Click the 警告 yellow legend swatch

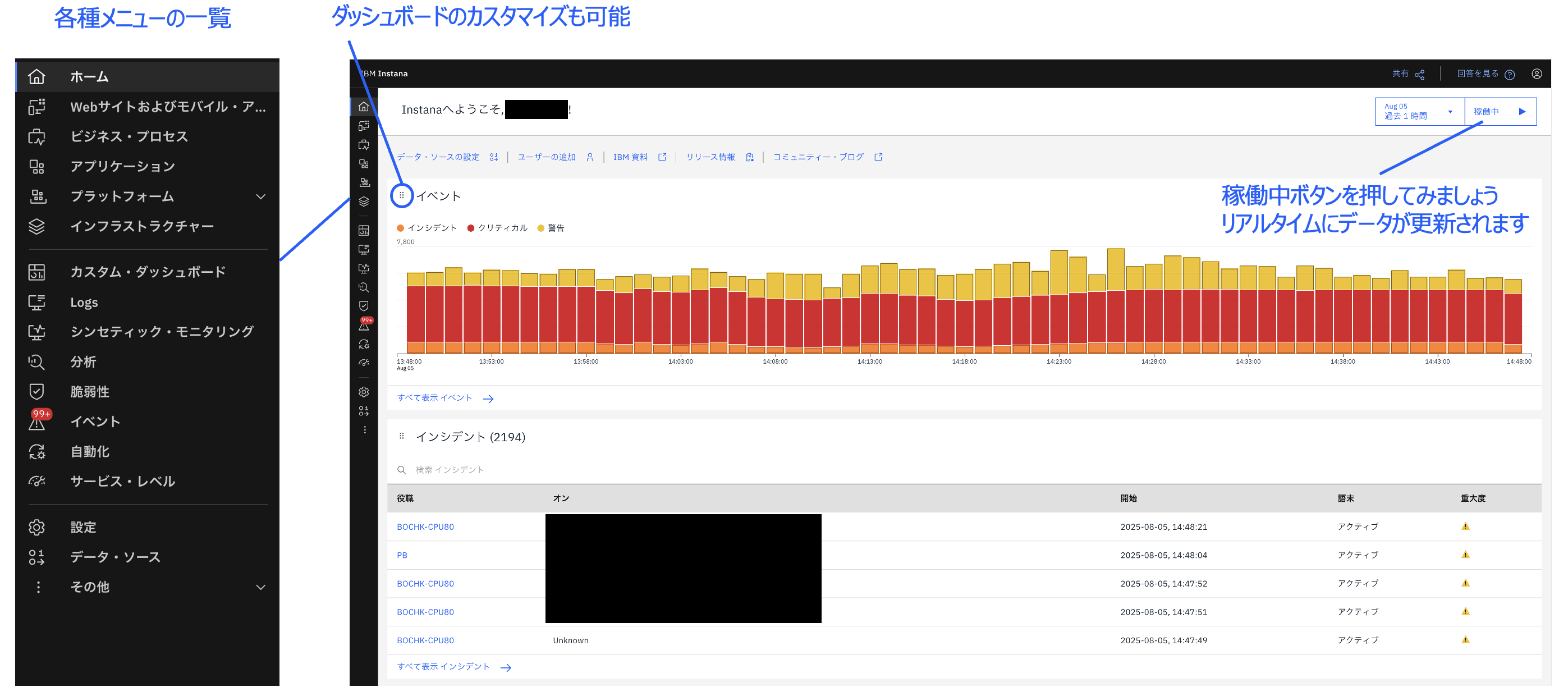click(541, 228)
